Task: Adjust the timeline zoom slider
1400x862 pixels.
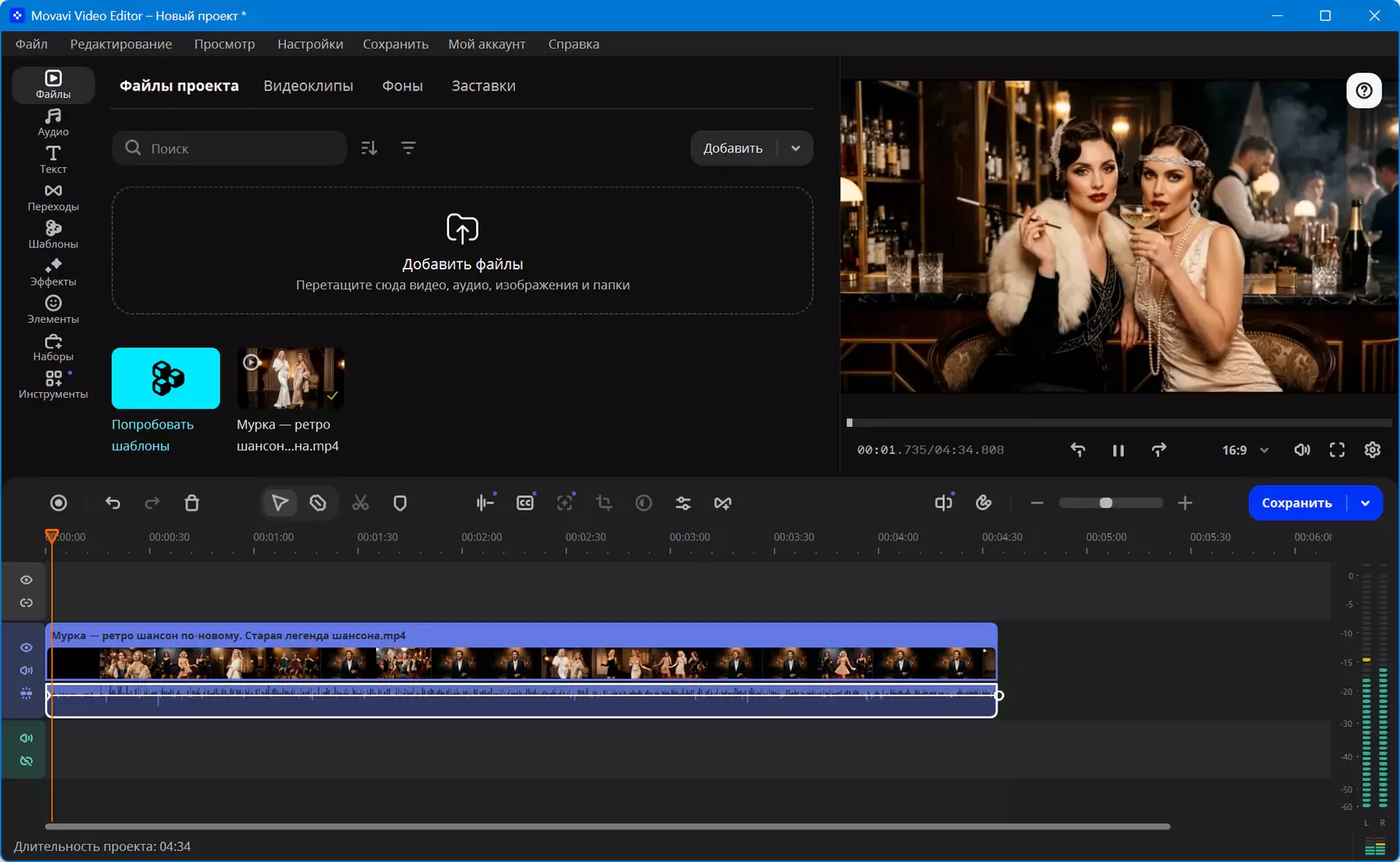Action: (x=1111, y=503)
